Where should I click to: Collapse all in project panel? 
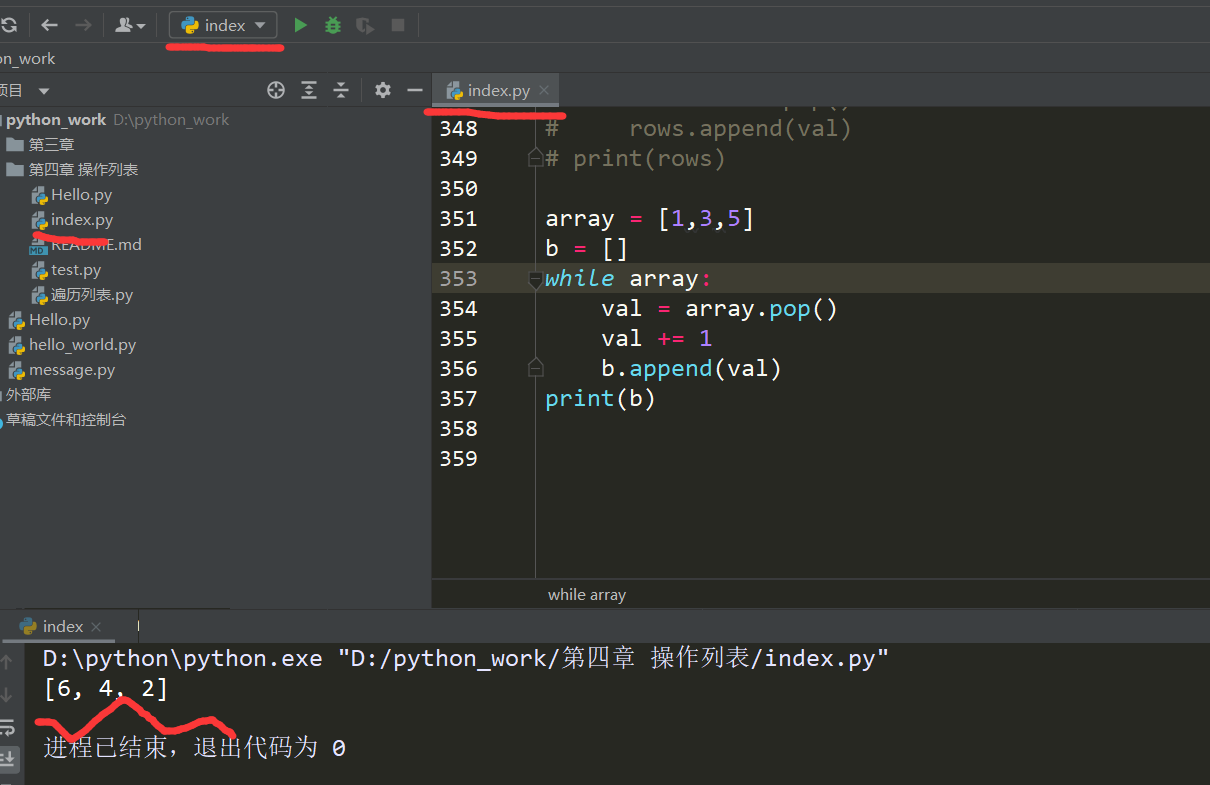tap(341, 90)
